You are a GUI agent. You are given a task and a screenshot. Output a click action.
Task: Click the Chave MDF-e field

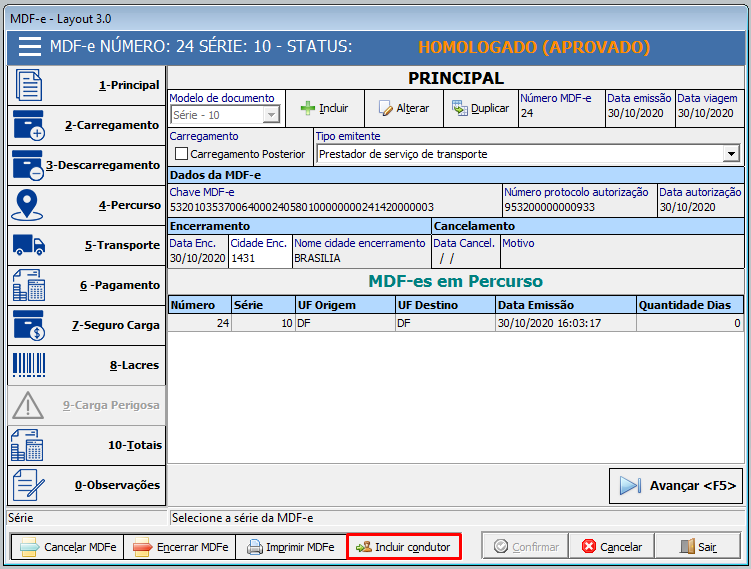[x=334, y=207]
